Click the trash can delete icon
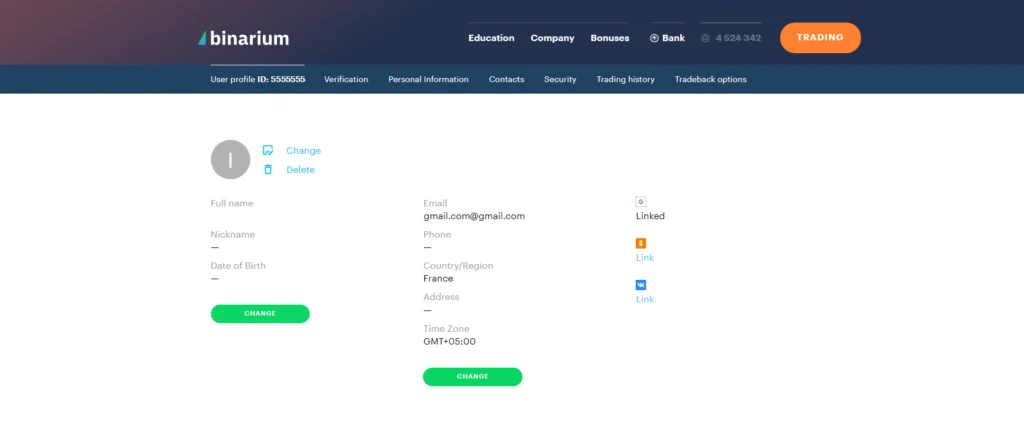The image size is (1024, 448). pos(268,170)
